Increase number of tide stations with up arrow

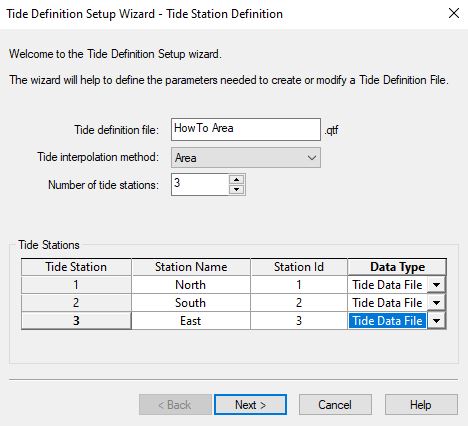[236, 180]
